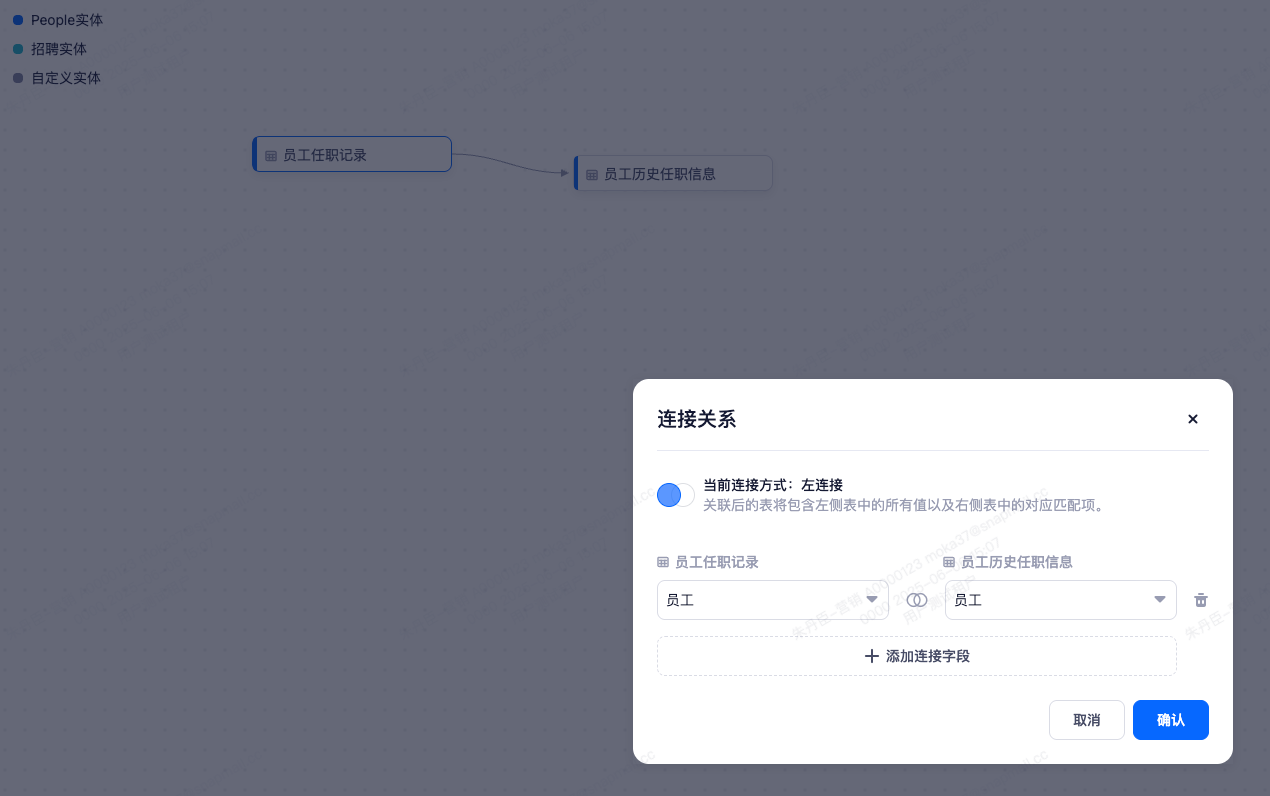The height and width of the screenshot is (796, 1270).
Task: Click the table icon in 员工历史任职信息 node
Action: click(592, 175)
